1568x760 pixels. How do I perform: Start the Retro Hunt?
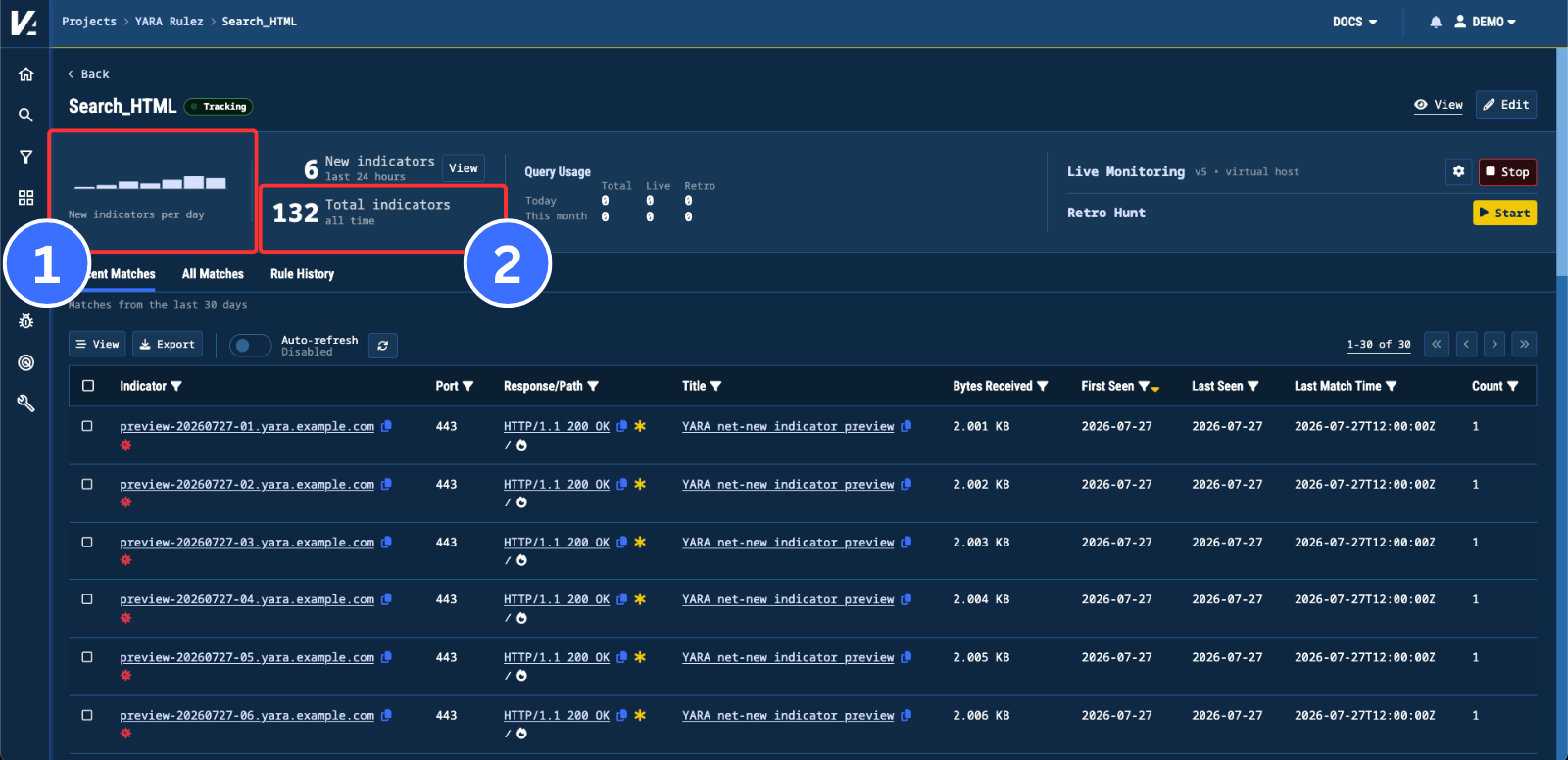click(x=1504, y=213)
